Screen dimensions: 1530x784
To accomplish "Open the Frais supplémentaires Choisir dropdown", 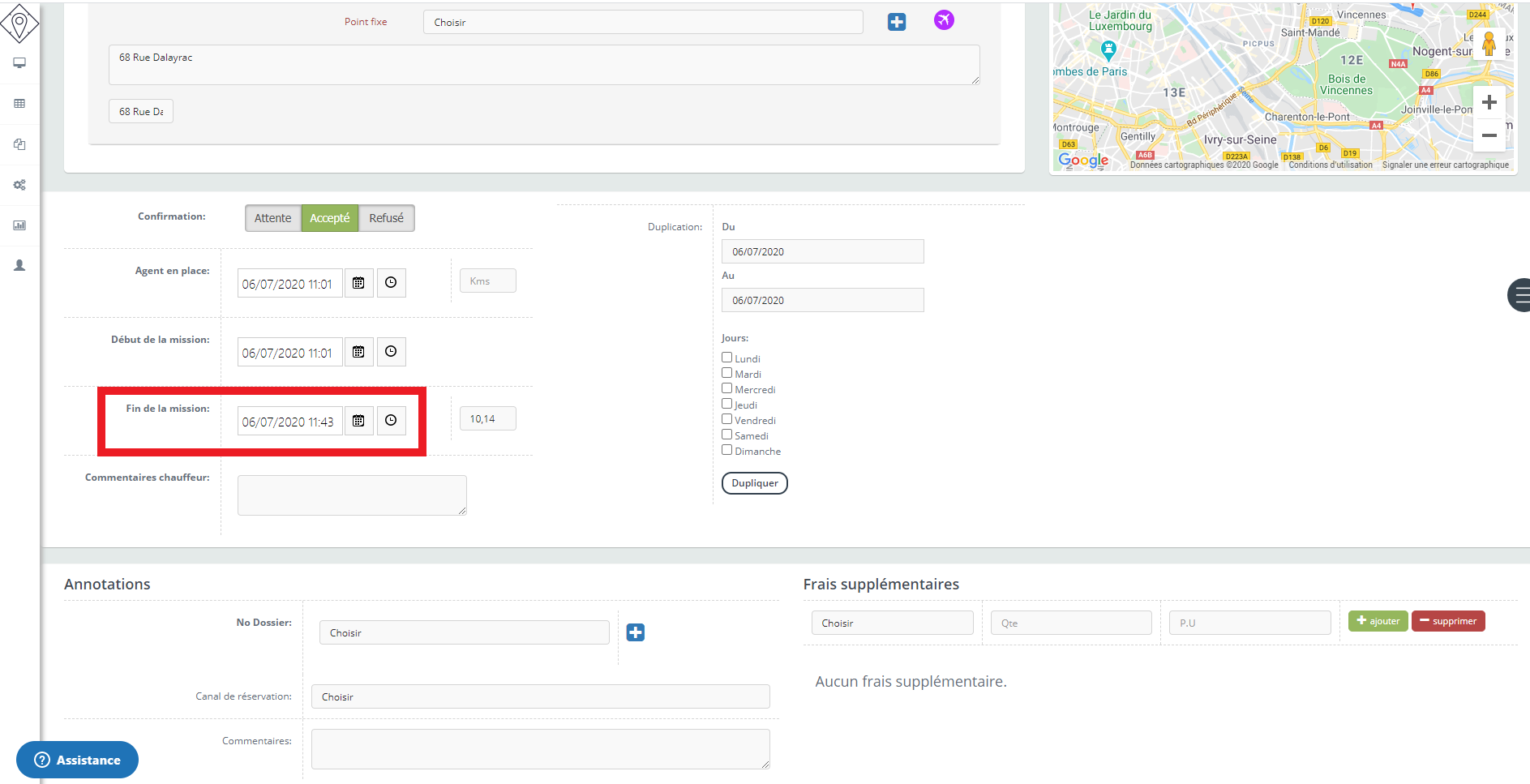I will pos(892,623).
